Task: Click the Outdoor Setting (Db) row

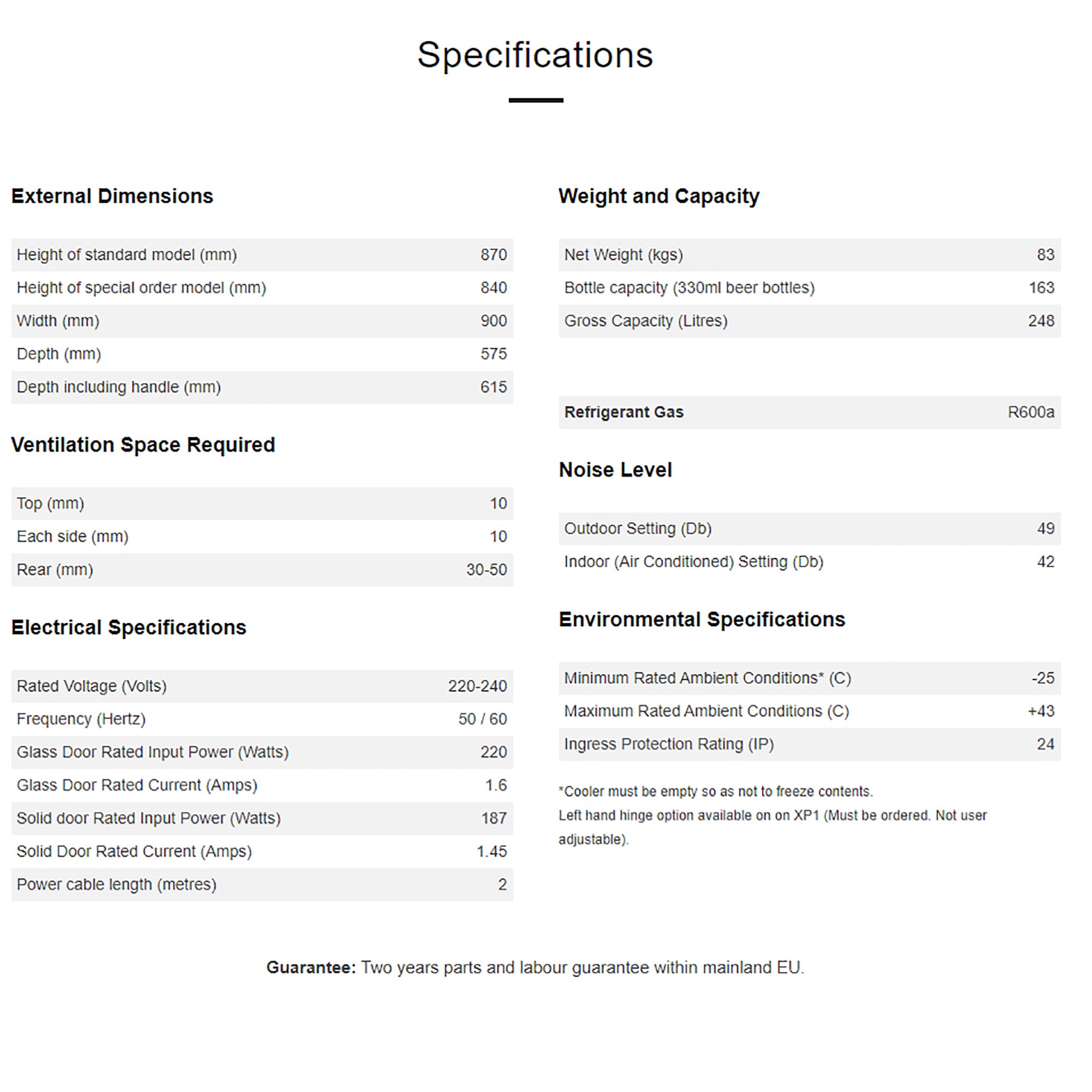Action: (809, 528)
